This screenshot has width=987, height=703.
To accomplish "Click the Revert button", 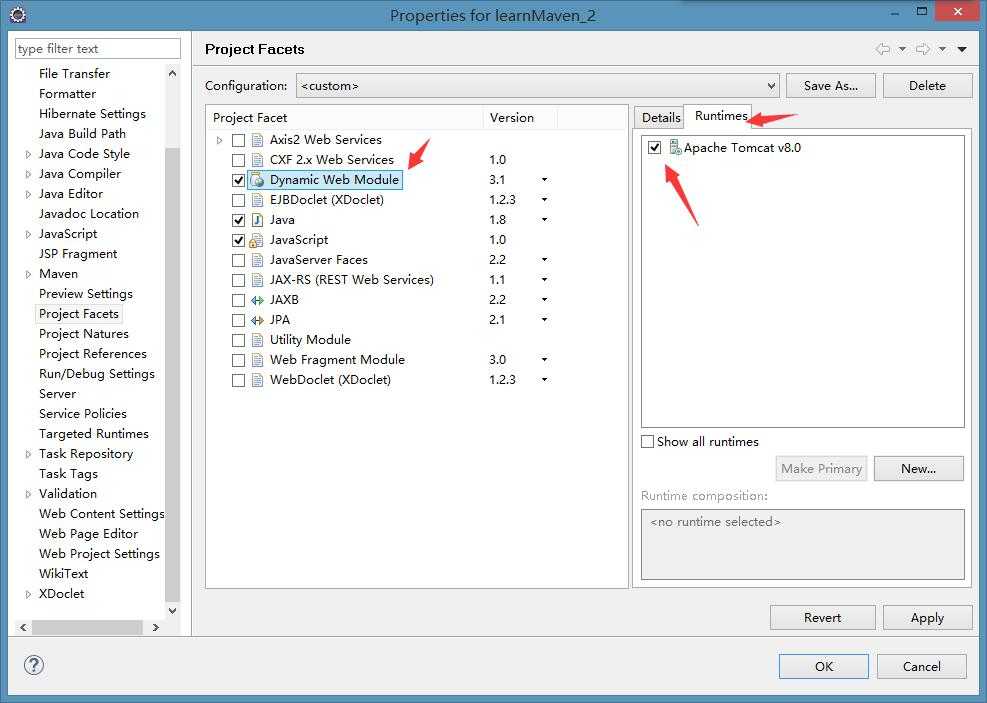I will pyautogui.click(x=822, y=618).
